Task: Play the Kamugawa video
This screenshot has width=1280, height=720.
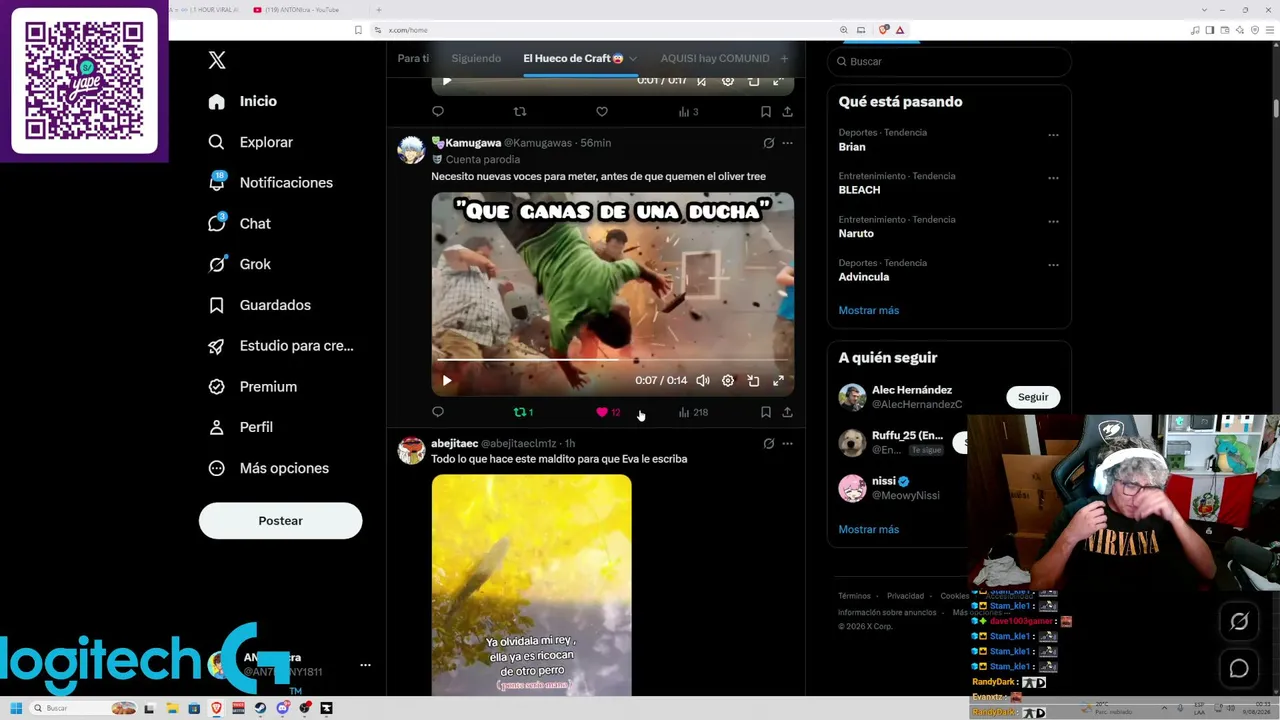Action: [x=447, y=380]
